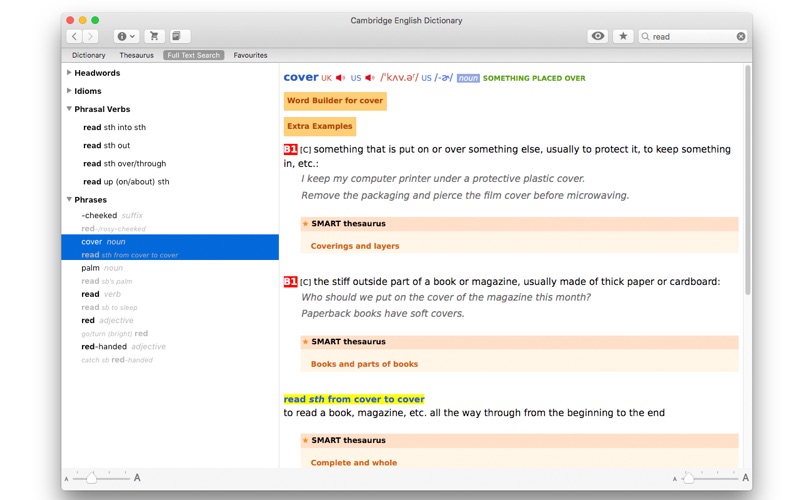Viewport: 800px width, 500px height.
Task: Play the US pronunciation speaker icon
Action: pos(370,78)
